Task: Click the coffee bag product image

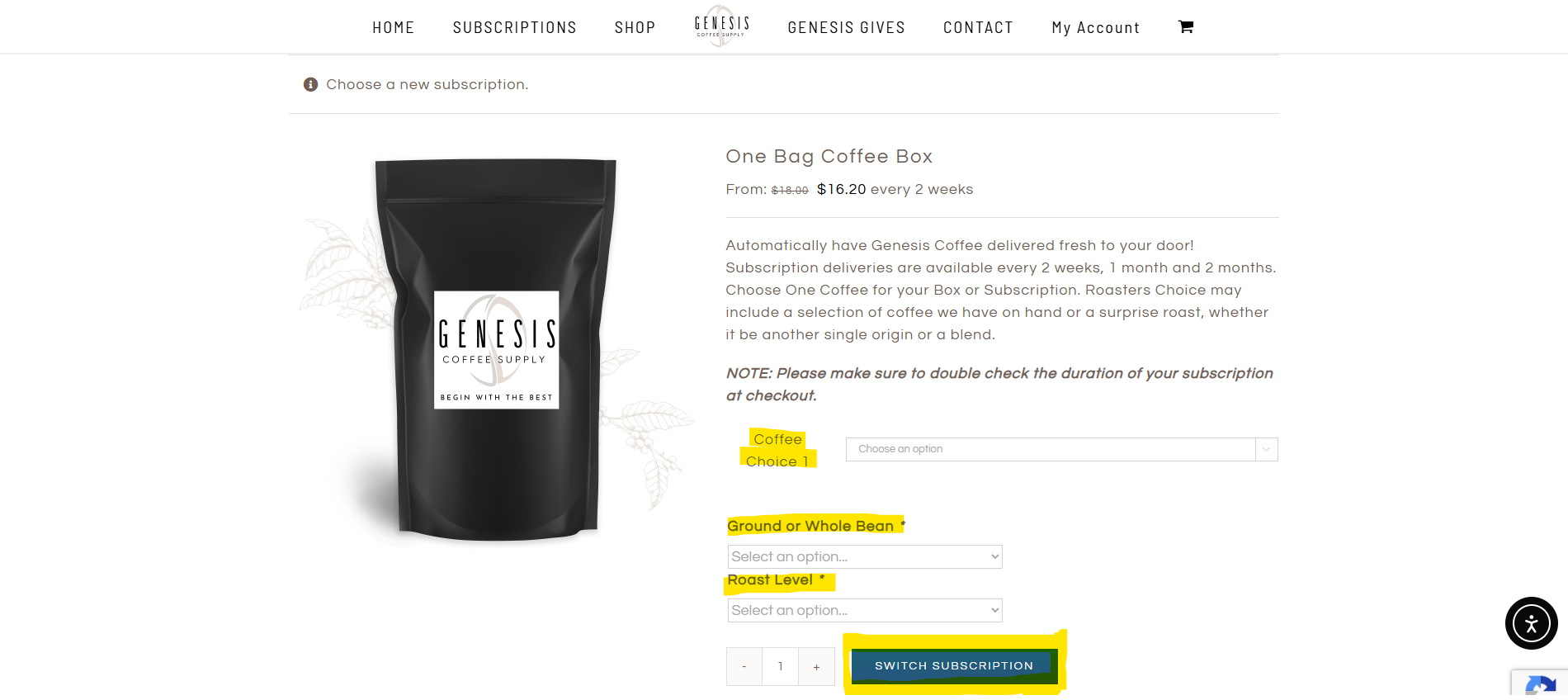Action: [x=495, y=351]
